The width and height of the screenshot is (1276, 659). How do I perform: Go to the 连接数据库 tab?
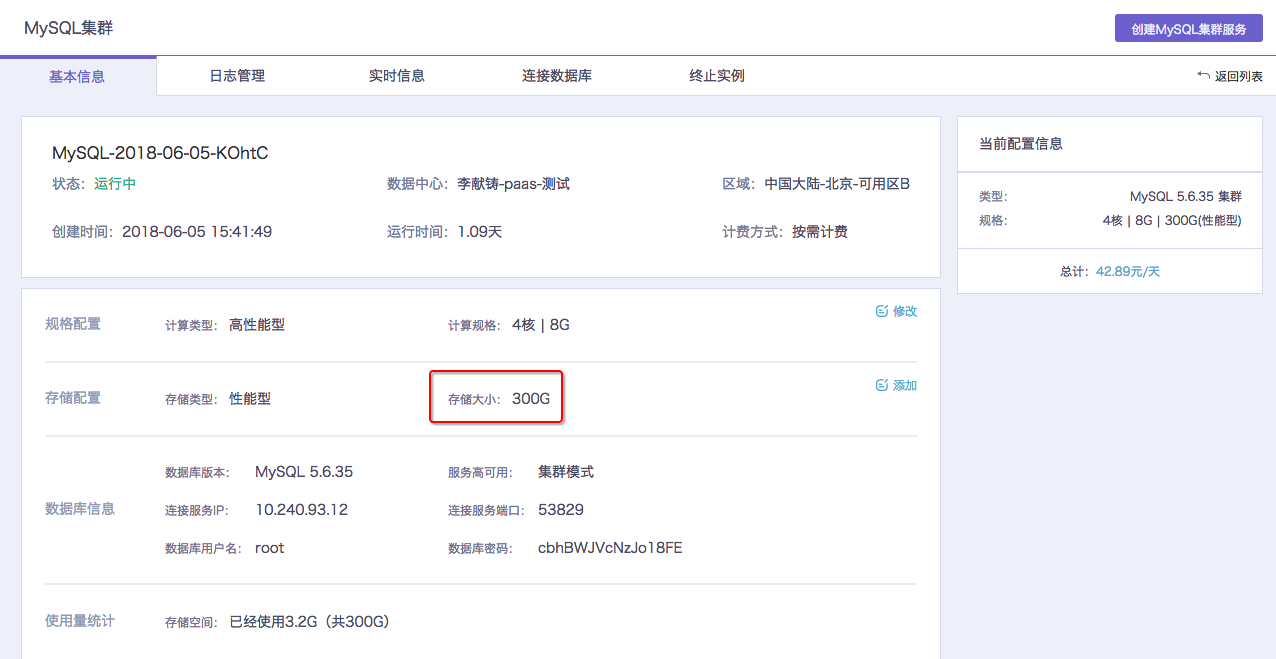(557, 76)
